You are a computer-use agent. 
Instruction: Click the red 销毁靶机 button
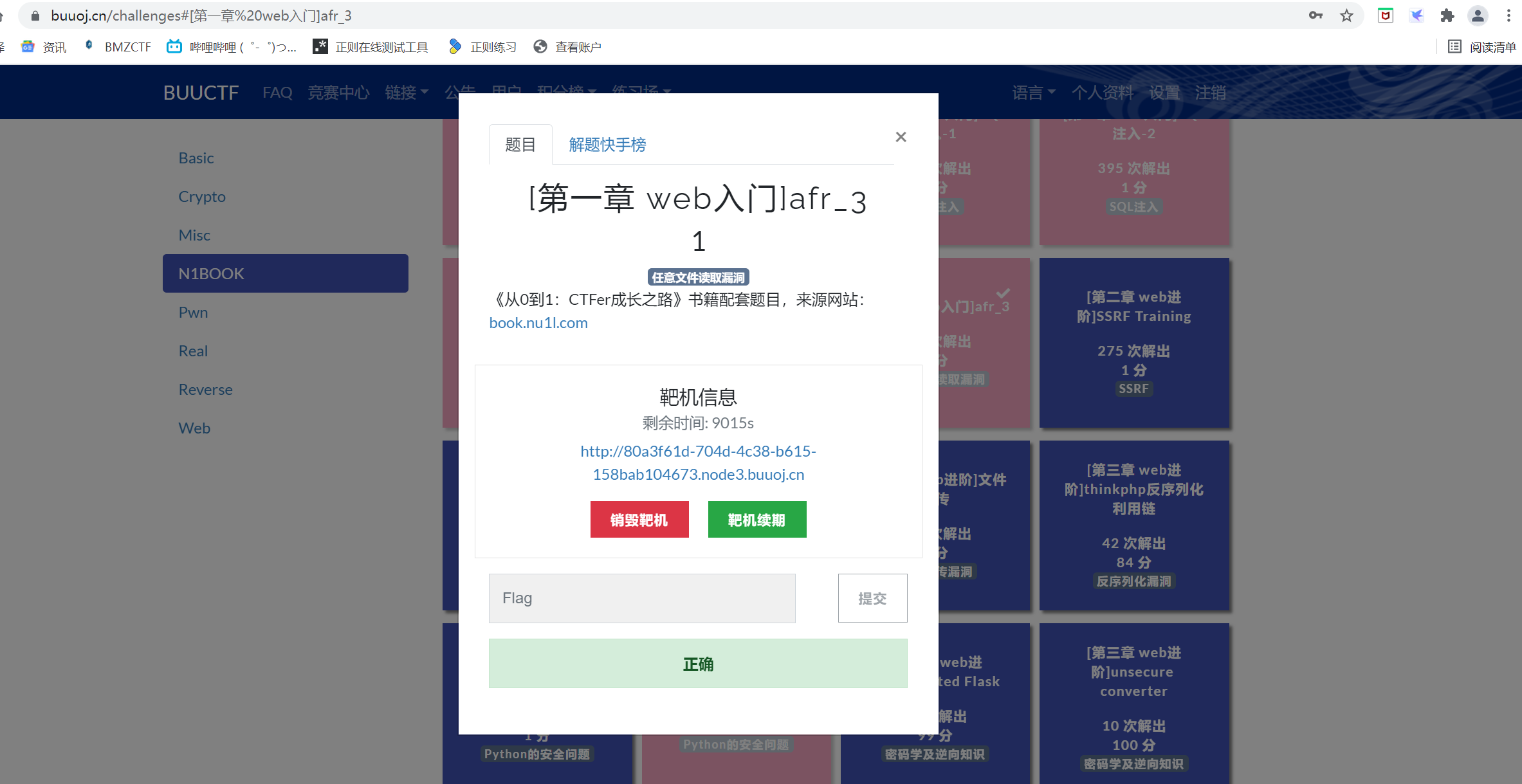point(639,519)
